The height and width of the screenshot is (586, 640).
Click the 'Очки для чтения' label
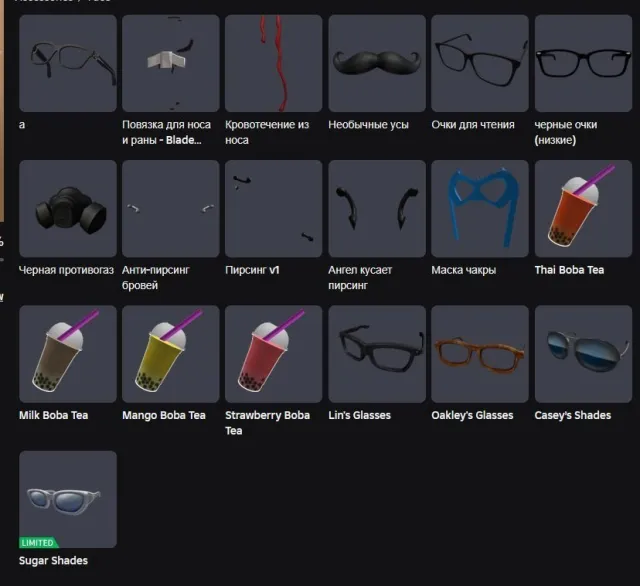[x=473, y=124]
